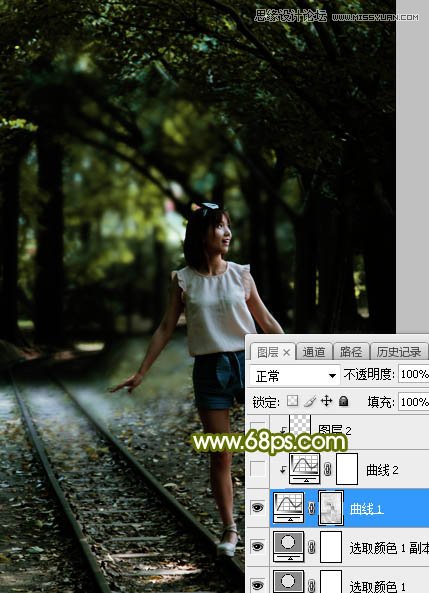Select 选取颜色 1 mask thumbnail
Screen dimensions: 429x593
[x=331, y=582]
